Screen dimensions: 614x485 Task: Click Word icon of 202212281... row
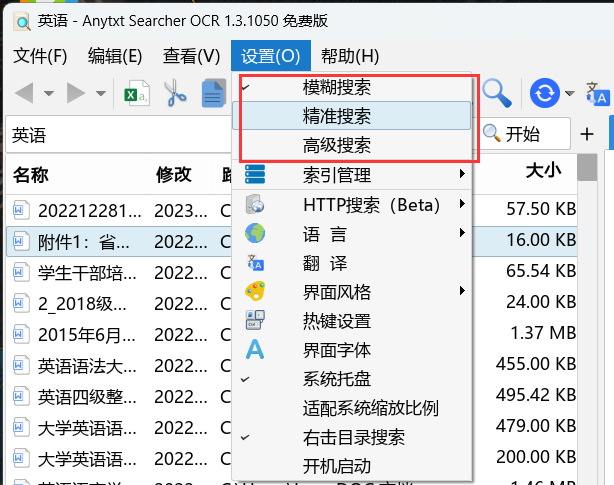click(21, 211)
